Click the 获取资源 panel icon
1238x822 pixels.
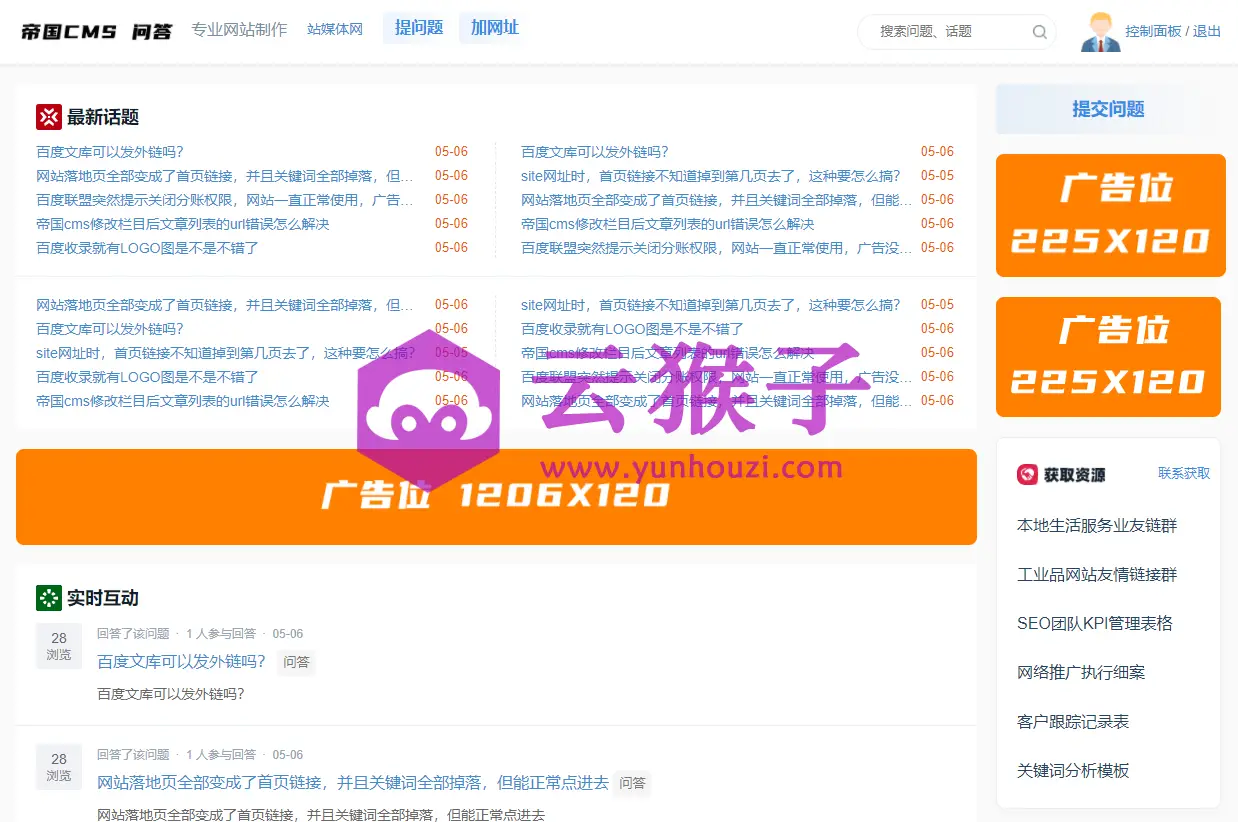click(x=1027, y=474)
